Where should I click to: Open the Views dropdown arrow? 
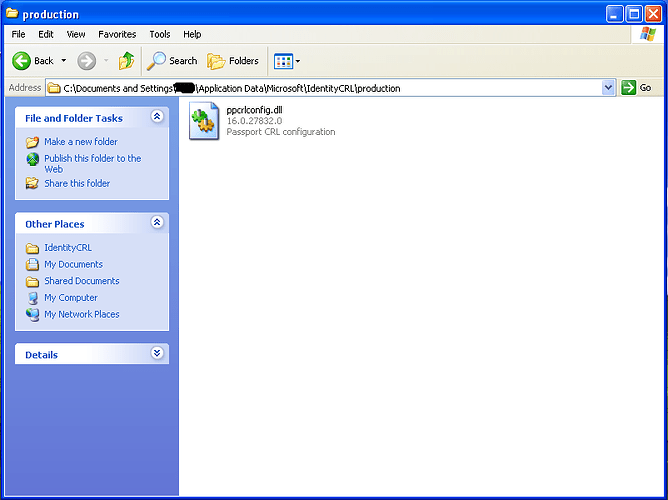click(x=298, y=61)
